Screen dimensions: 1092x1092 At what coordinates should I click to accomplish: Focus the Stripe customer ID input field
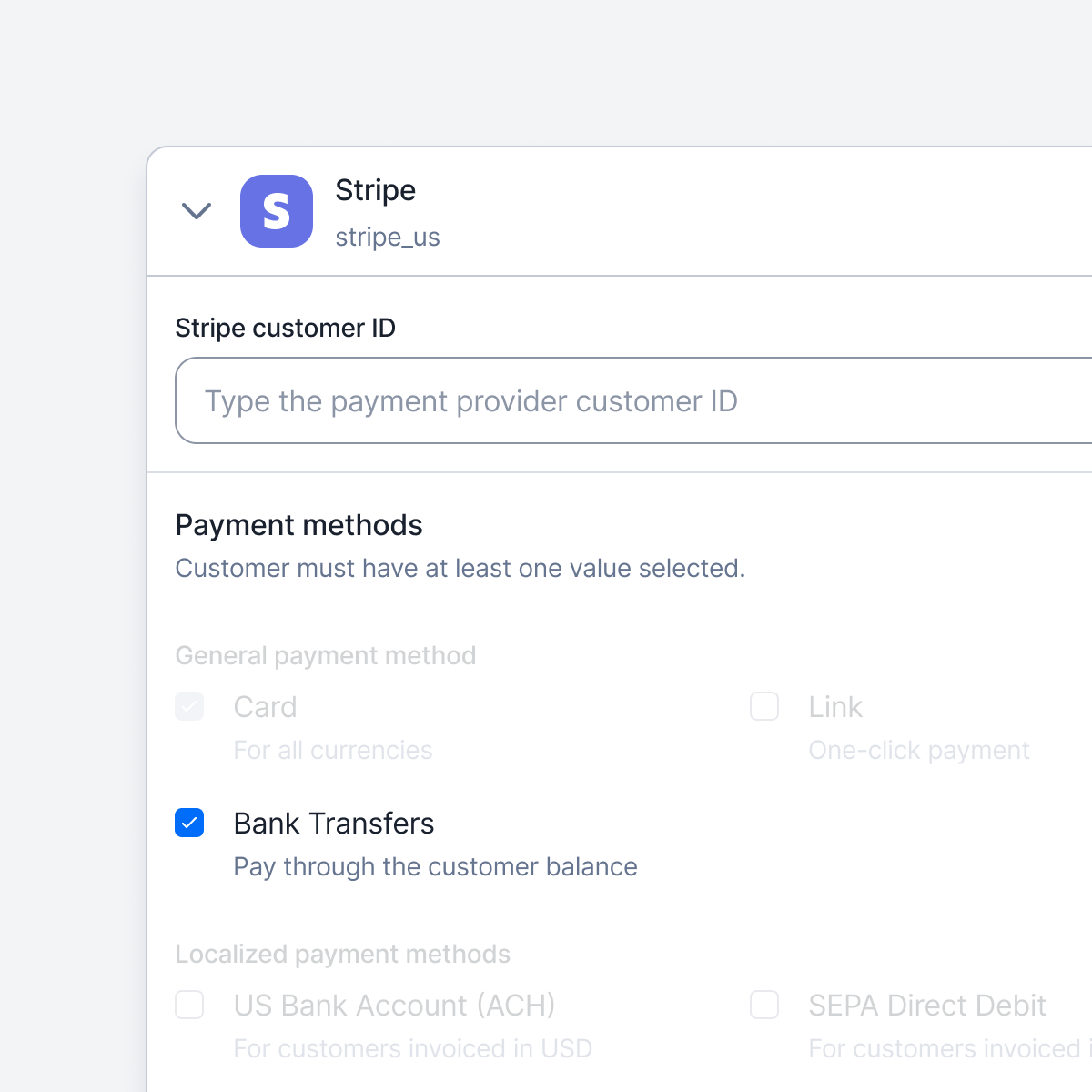(633, 400)
